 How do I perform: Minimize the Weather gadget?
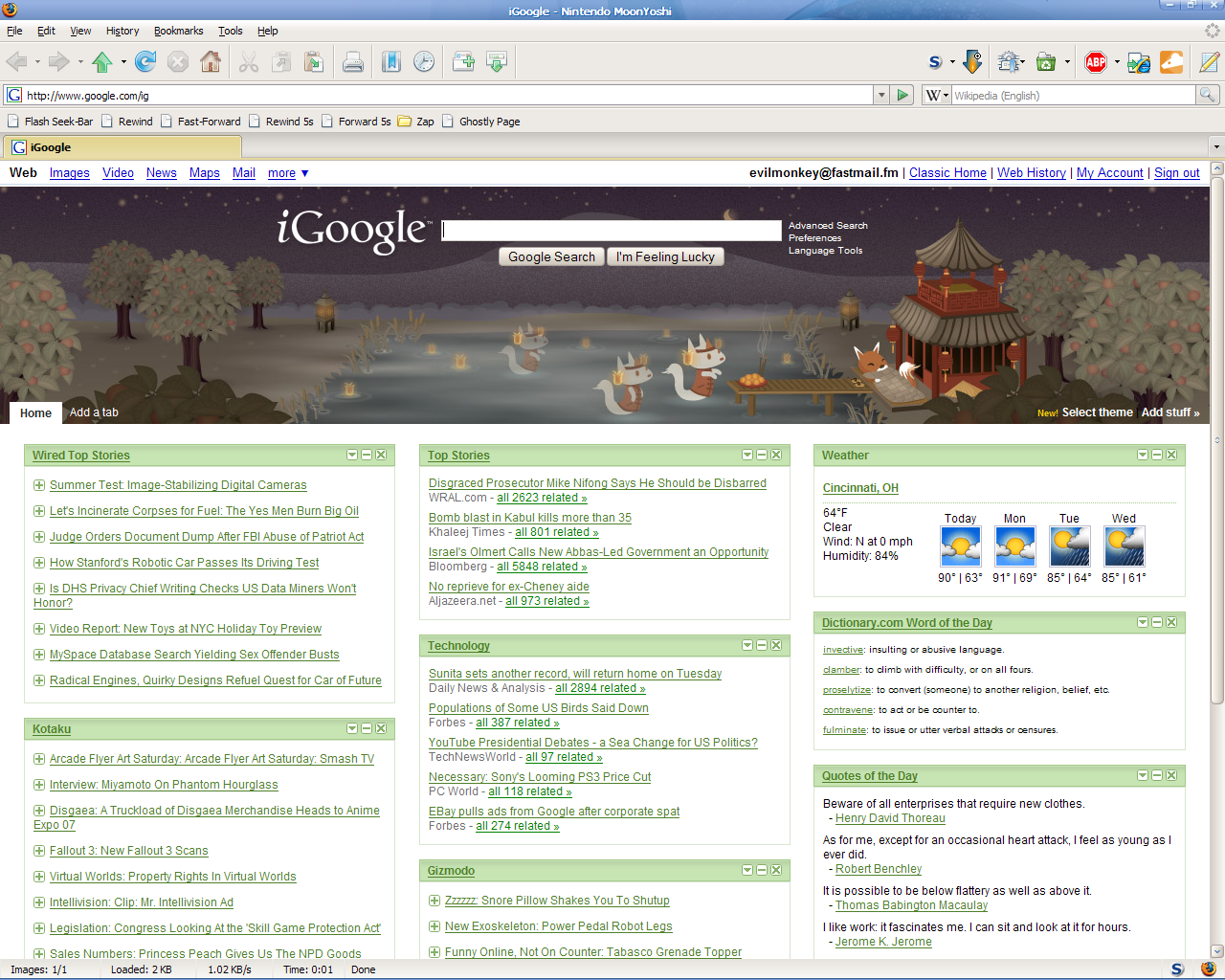[x=1157, y=455]
